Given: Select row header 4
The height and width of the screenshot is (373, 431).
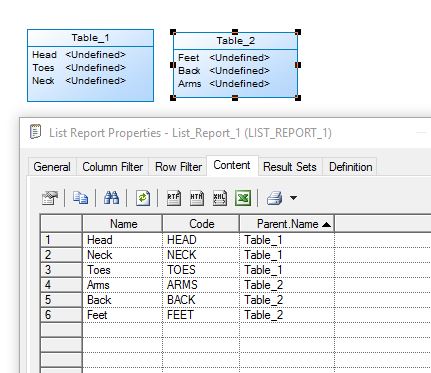Looking at the screenshot, I should pos(61,285).
